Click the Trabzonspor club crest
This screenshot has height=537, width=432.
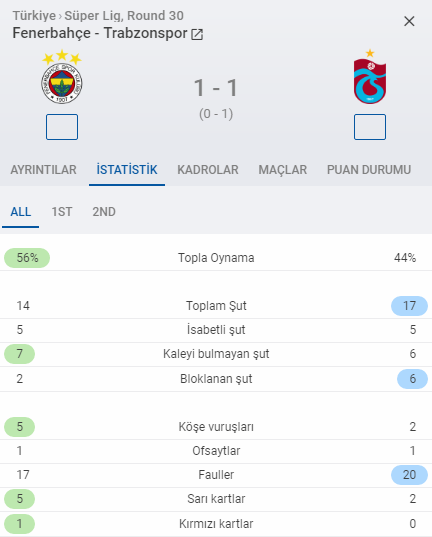pyautogui.click(x=370, y=77)
